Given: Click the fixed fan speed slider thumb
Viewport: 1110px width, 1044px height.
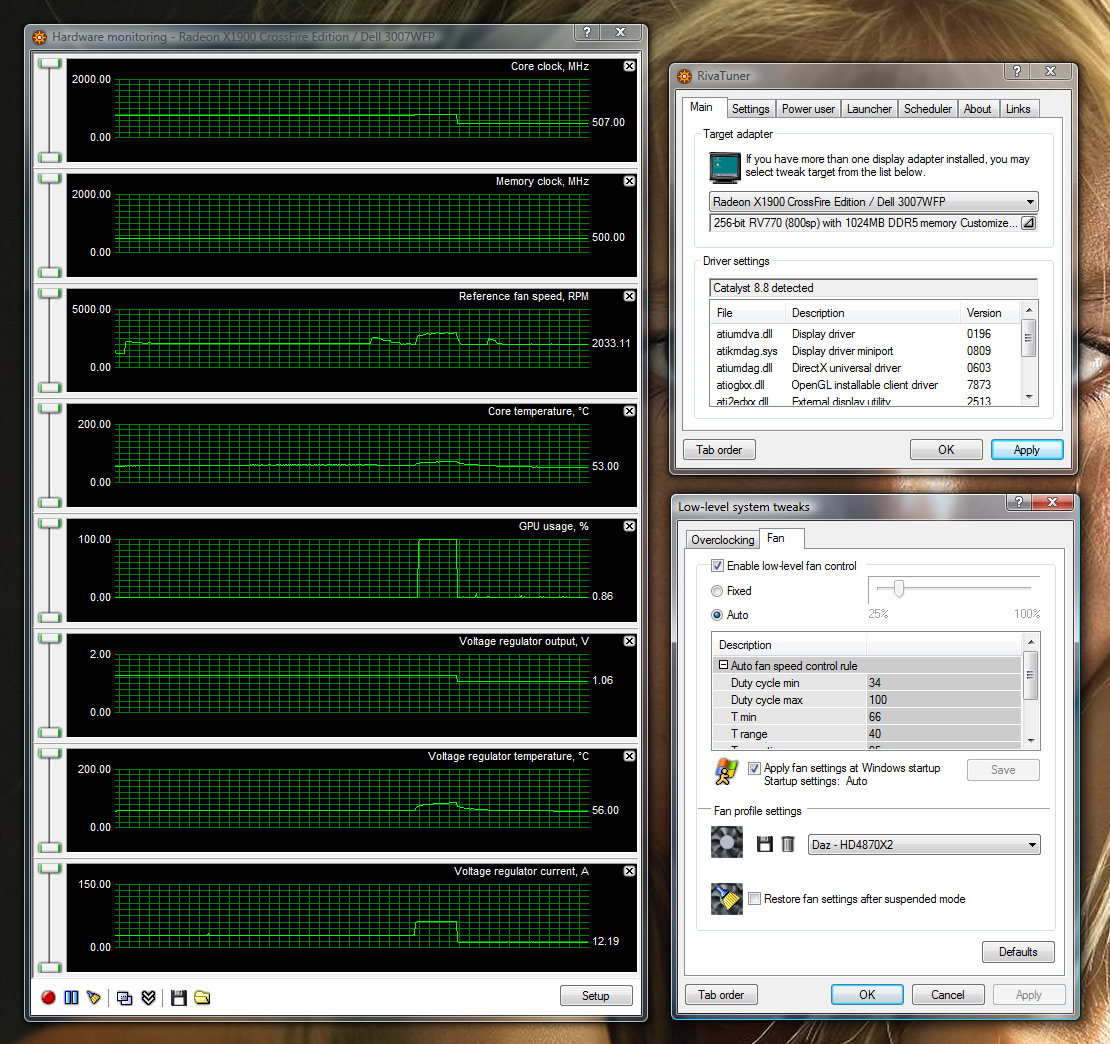Looking at the screenshot, I should 898,588.
